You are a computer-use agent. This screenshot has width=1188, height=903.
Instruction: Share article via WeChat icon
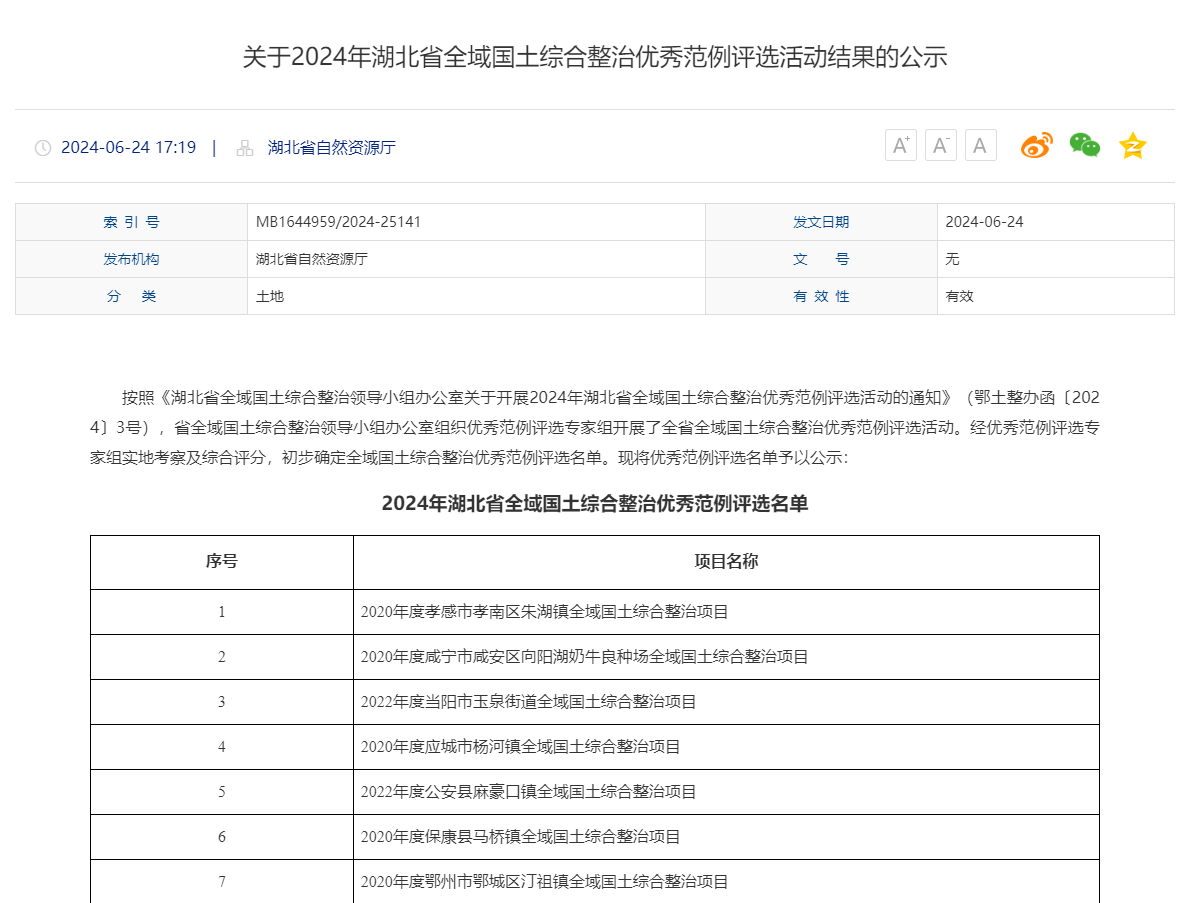pyautogui.click(x=1084, y=146)
